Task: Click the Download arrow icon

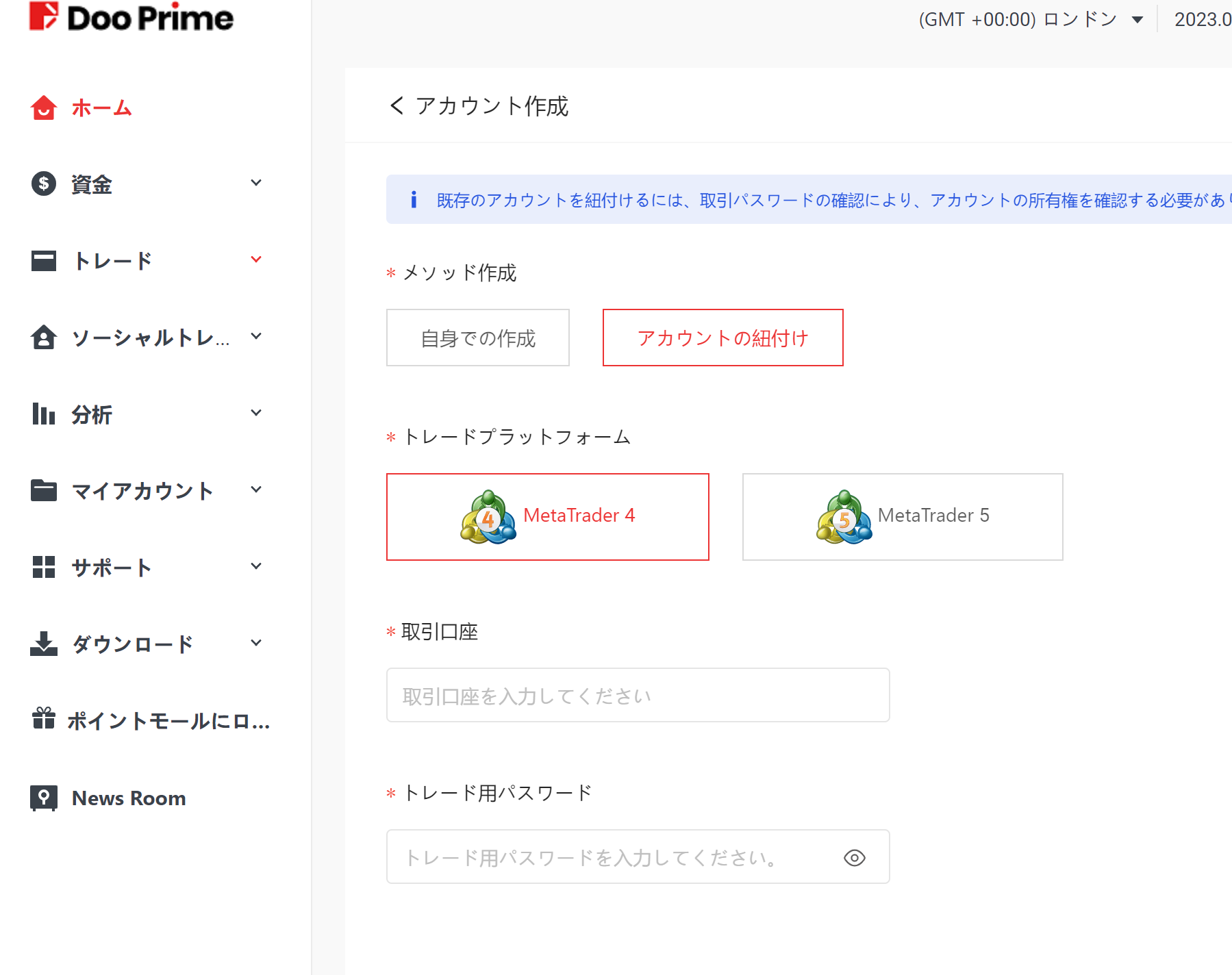Action: 44,644
